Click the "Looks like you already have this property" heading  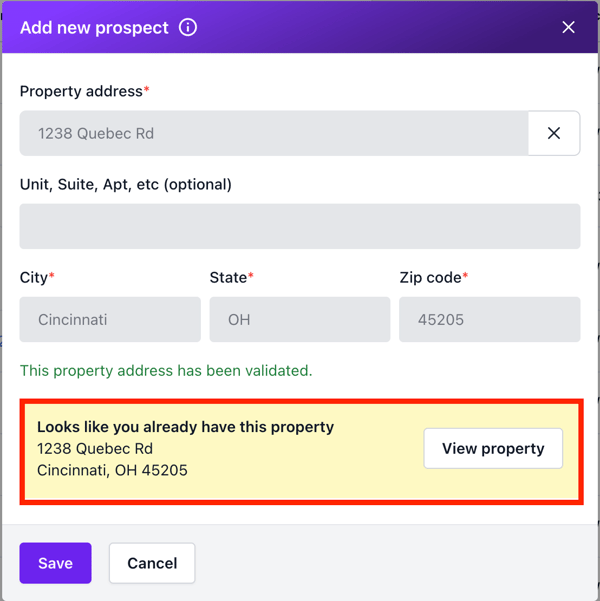pyautogui.click(x=186, y=427)
